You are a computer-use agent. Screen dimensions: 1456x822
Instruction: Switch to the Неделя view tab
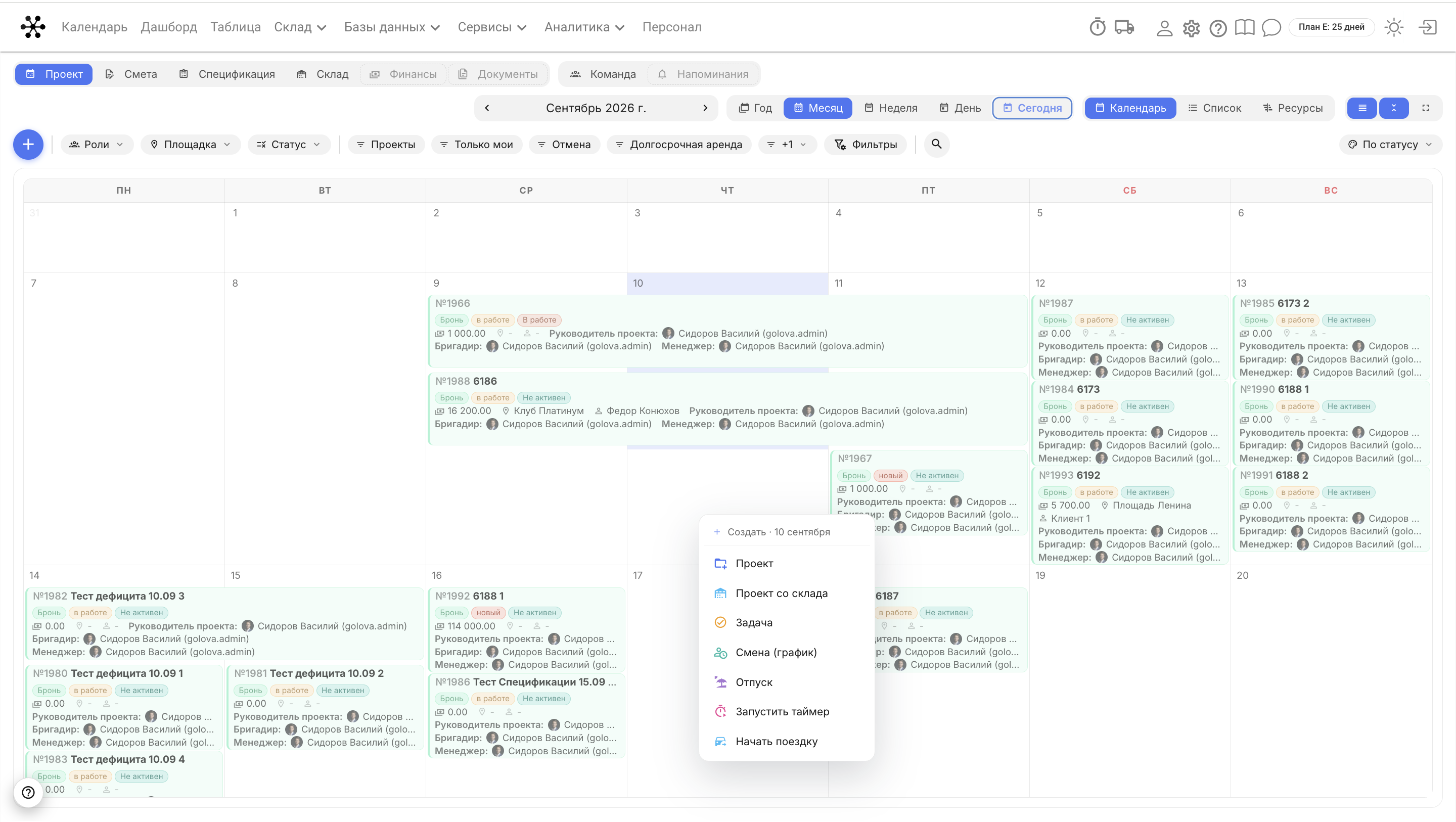891,108
